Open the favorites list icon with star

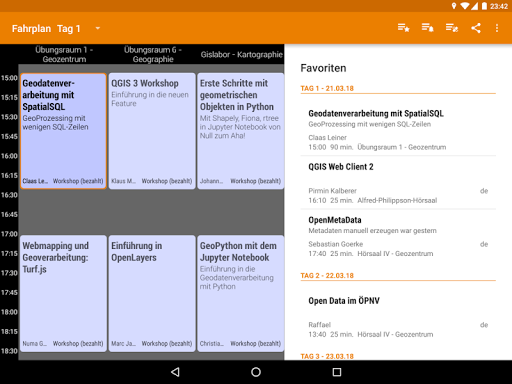(x=403, y=28)
